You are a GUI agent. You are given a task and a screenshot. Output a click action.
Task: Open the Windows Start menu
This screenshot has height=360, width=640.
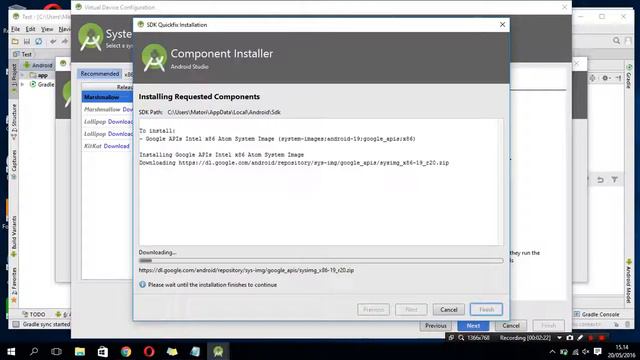tap(11, 351)
